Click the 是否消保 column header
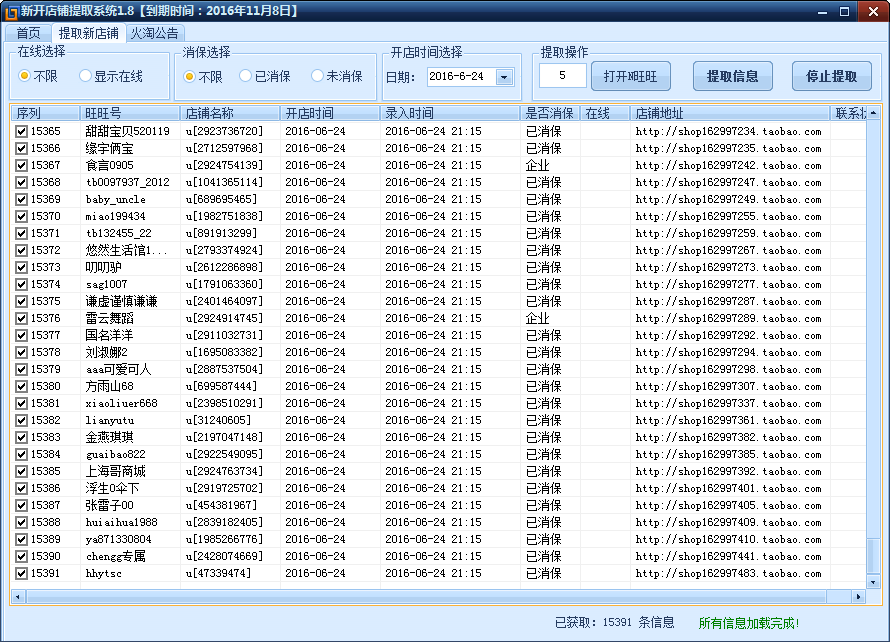Viewport: 890px width, 642px height. click(x=550, y=113)
